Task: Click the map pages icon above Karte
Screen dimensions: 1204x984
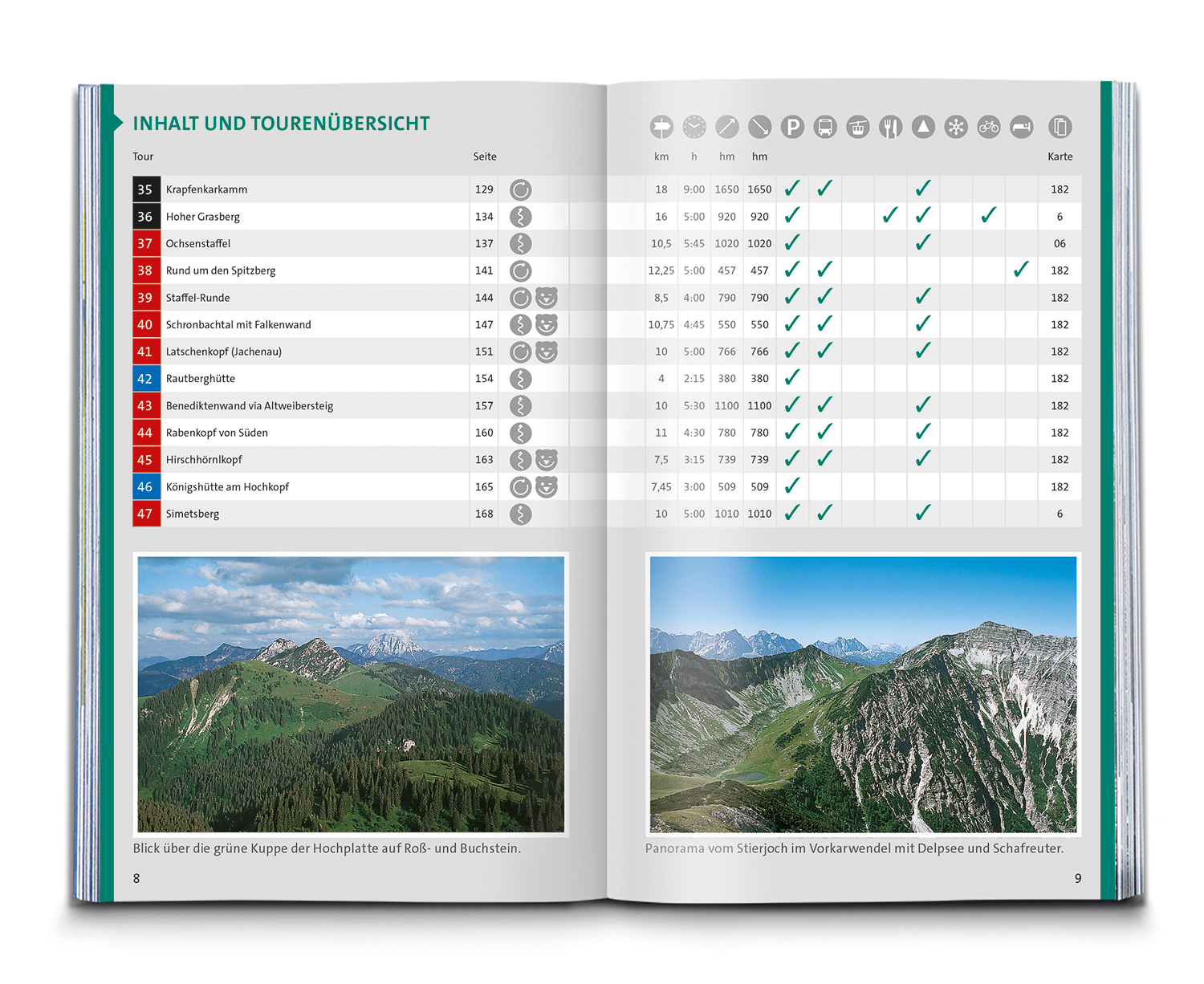Action: (x=1060, y=127)
